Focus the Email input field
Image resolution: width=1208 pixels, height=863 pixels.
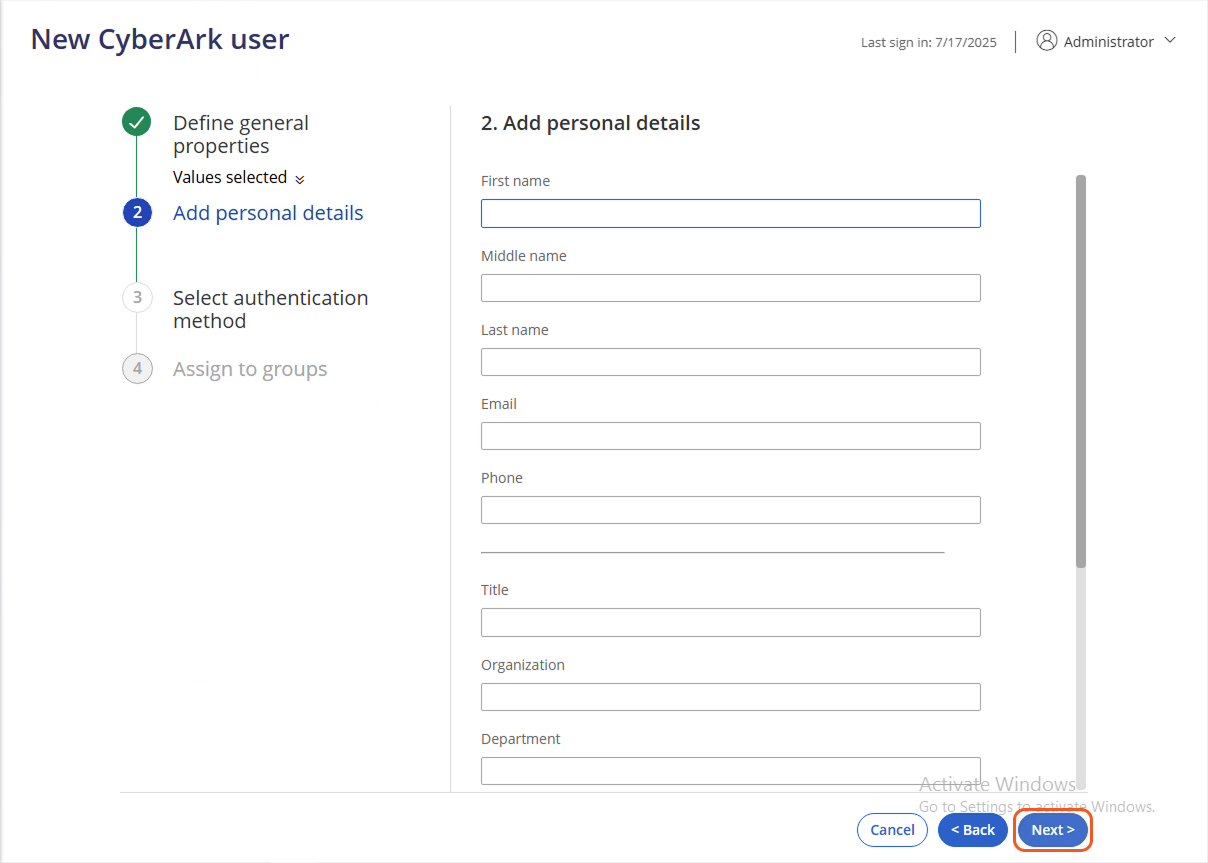[x=730, y=435]
